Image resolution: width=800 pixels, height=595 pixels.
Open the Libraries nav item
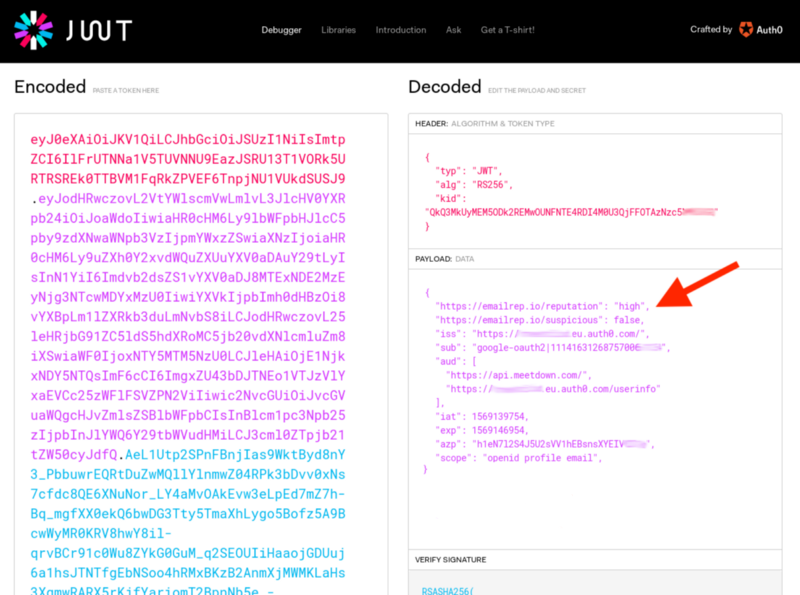pyautogui.click(x=338, y=30)
